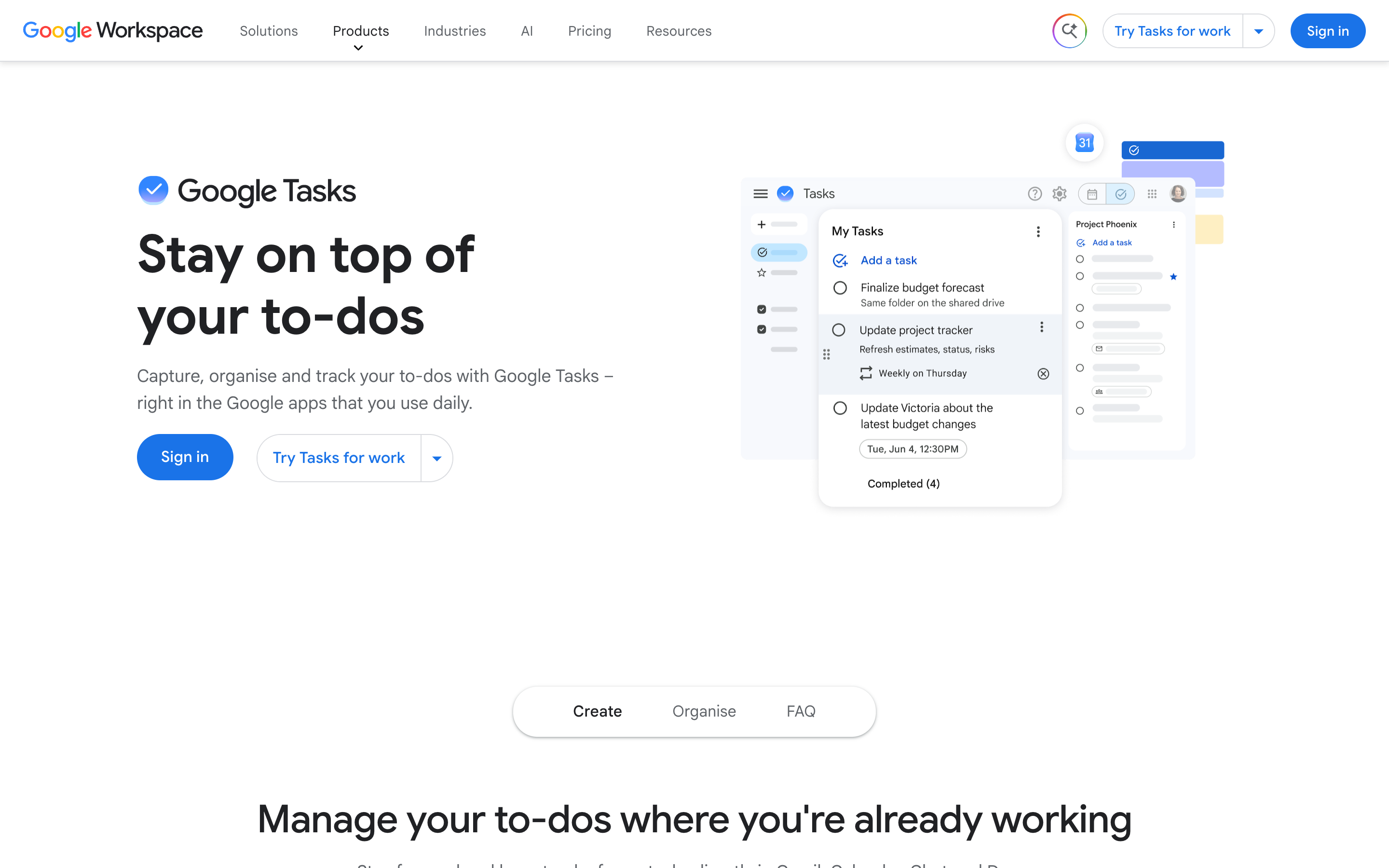Image resolution: width=1389 pixels, height=868 pixels.
Task: Open the settings gear icon in Tasks
Action: click(x=1060, y=193)
